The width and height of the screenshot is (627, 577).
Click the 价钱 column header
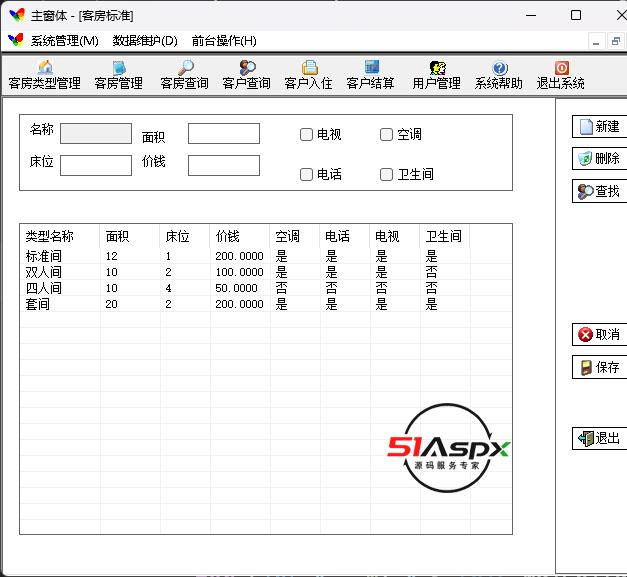(x=240, y=236)
